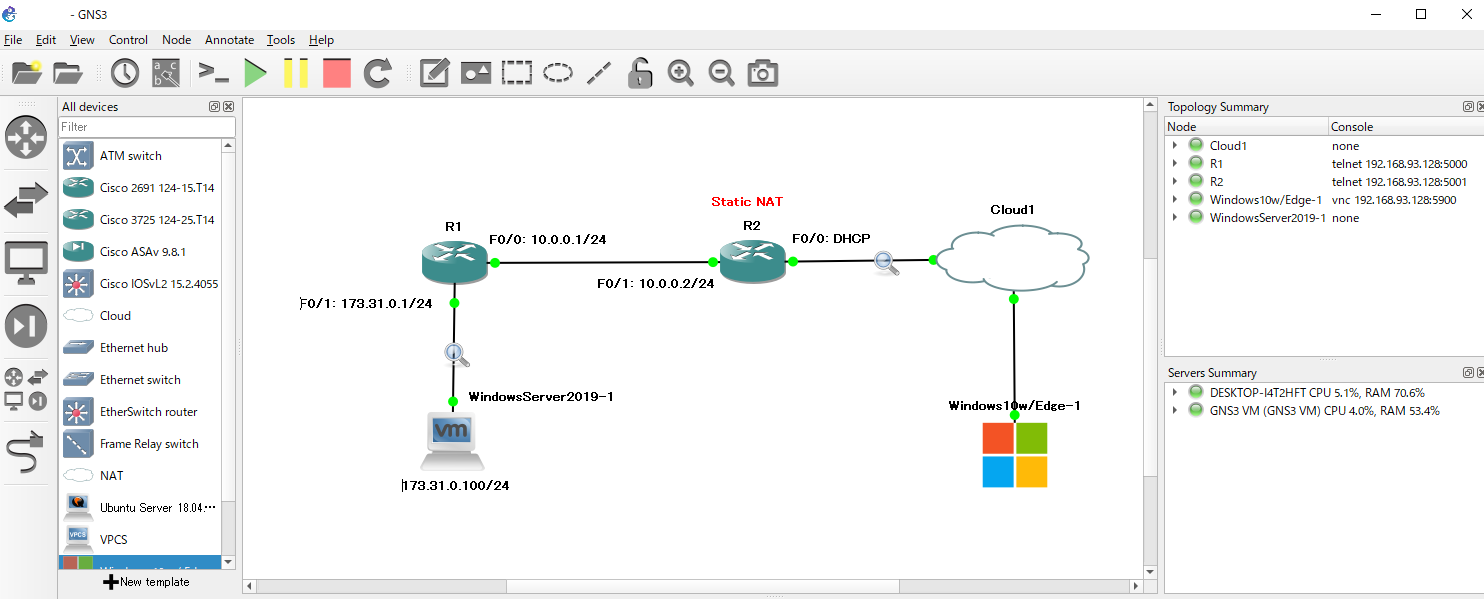This screenshot has height=599, width=1484.
Task: Click the New blank project toolbar icon
Action: click(x=27, y=73)
